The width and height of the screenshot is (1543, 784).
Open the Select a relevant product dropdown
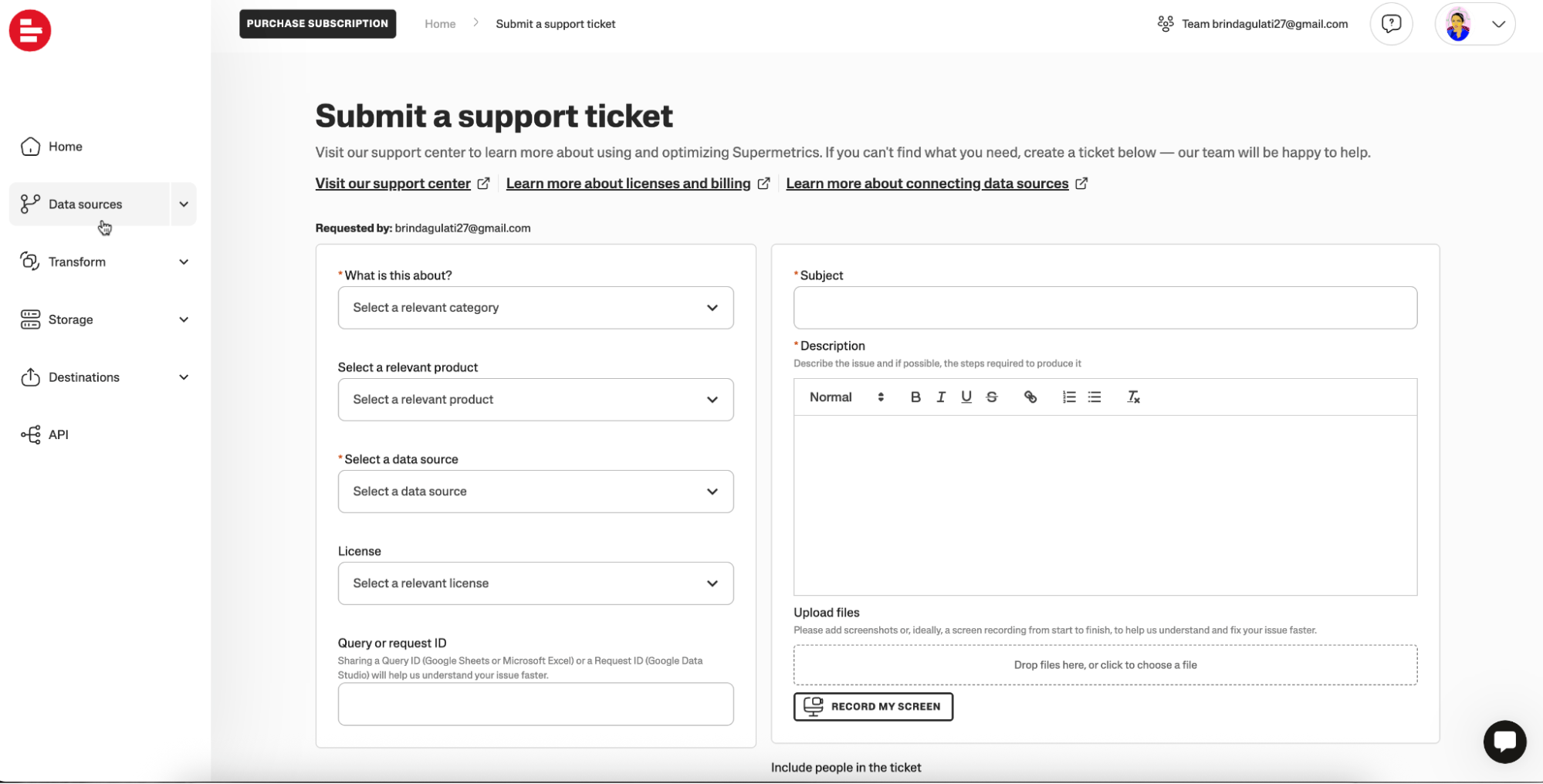[x=536, y=400]
